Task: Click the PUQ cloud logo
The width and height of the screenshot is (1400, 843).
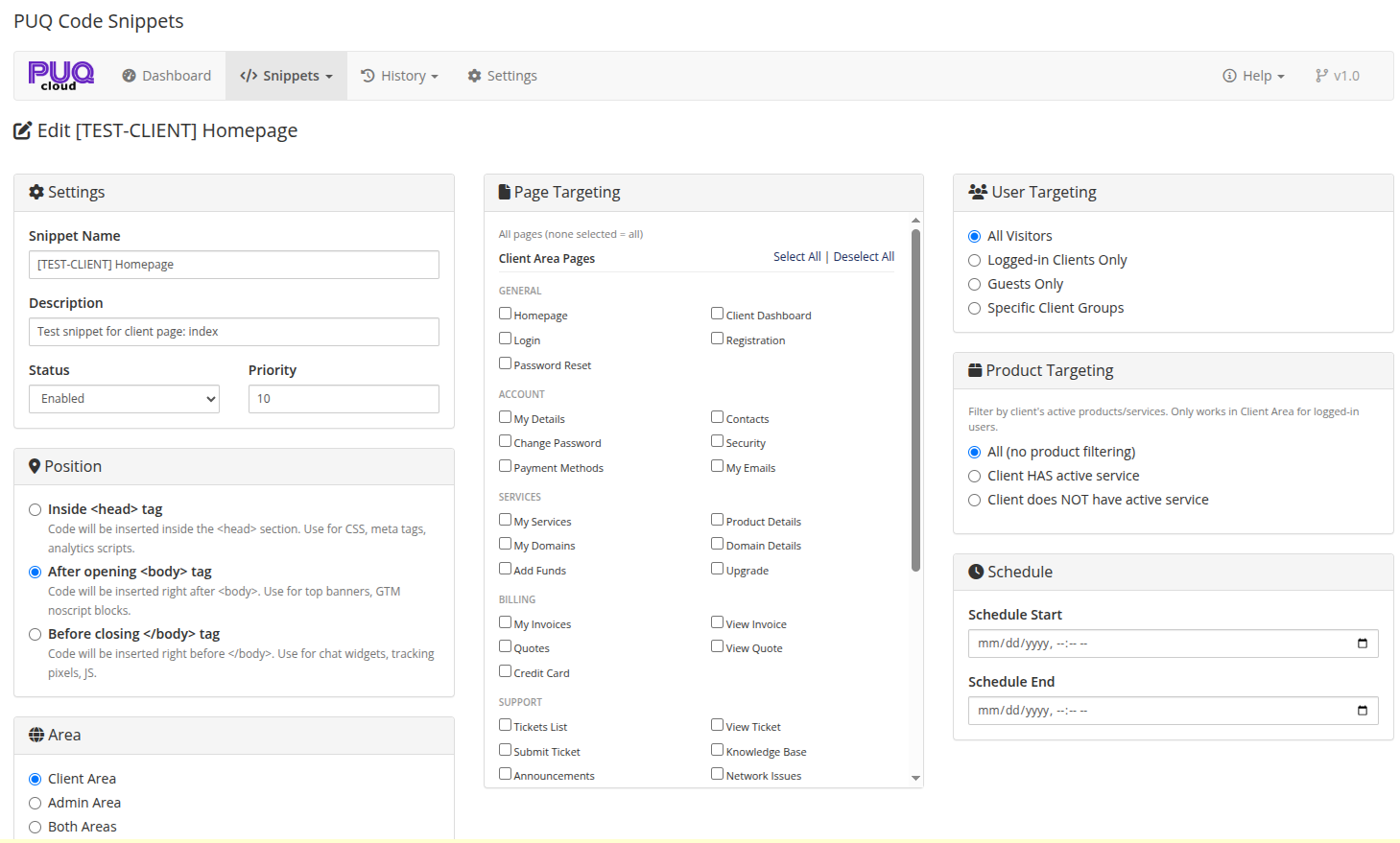Action: [59, 76]
